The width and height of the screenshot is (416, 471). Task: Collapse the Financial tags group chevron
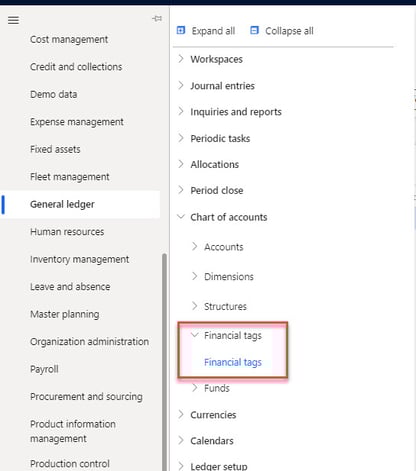tap(195, 335)
